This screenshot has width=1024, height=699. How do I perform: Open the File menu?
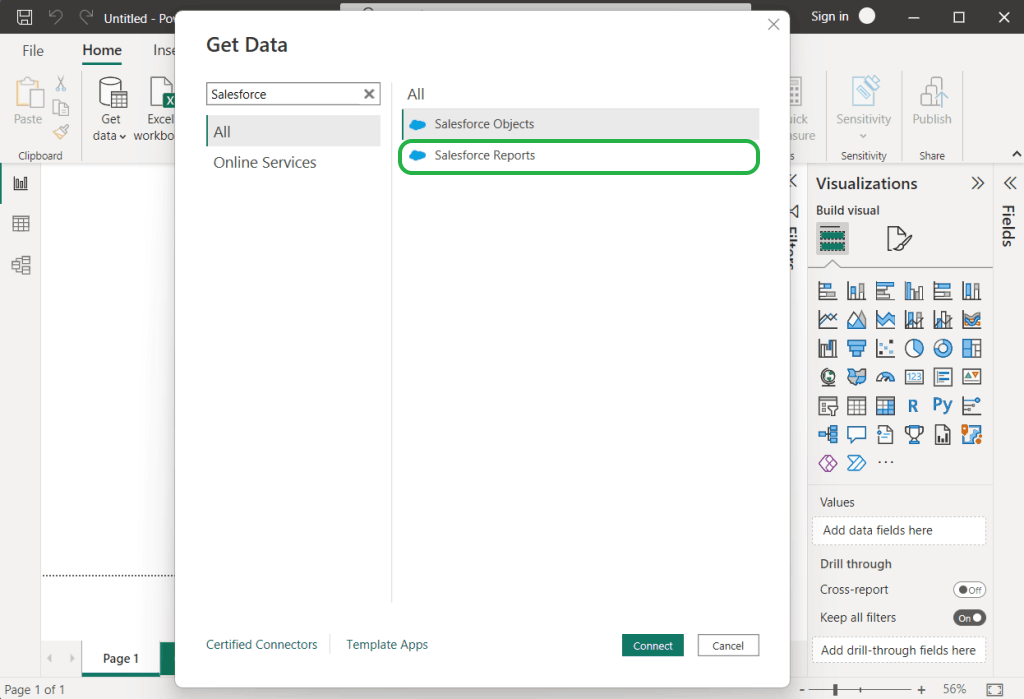tap(32, 50)
